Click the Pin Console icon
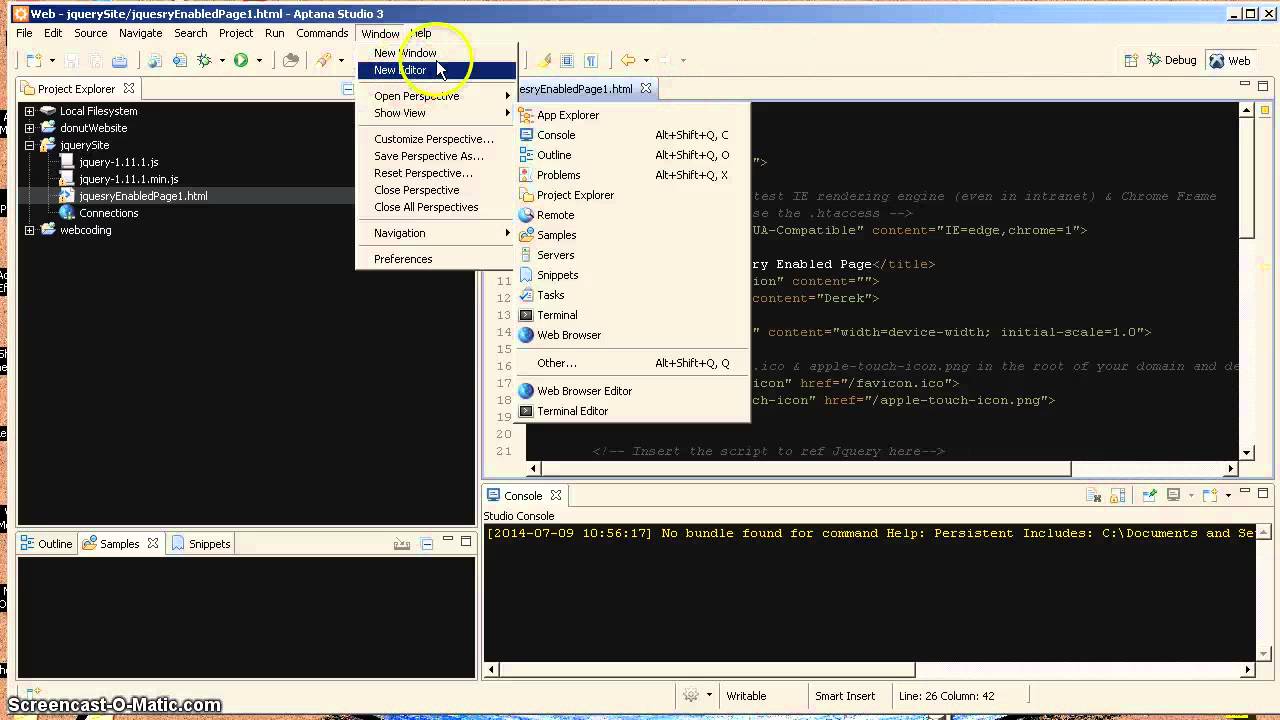 click(1150, 495)
